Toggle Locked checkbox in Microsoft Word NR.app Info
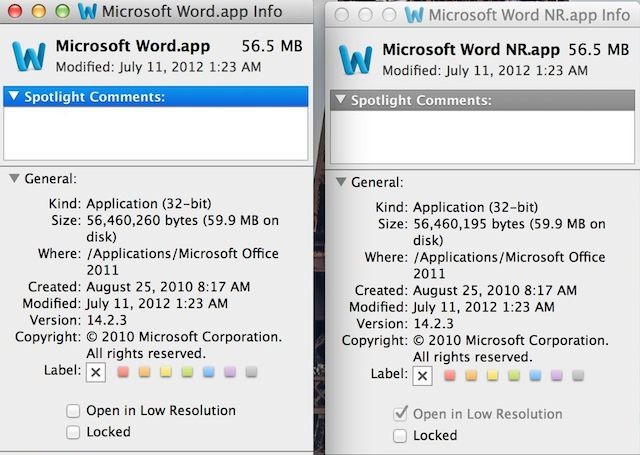The width and height of the screenshot is (640, 455). click(400, 436)
